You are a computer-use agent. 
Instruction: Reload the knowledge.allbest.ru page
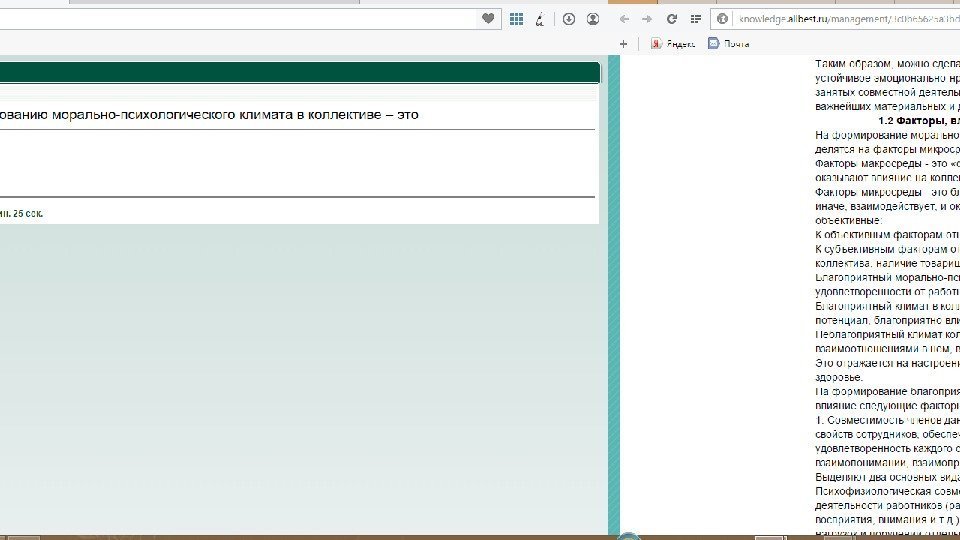point(672,20)
